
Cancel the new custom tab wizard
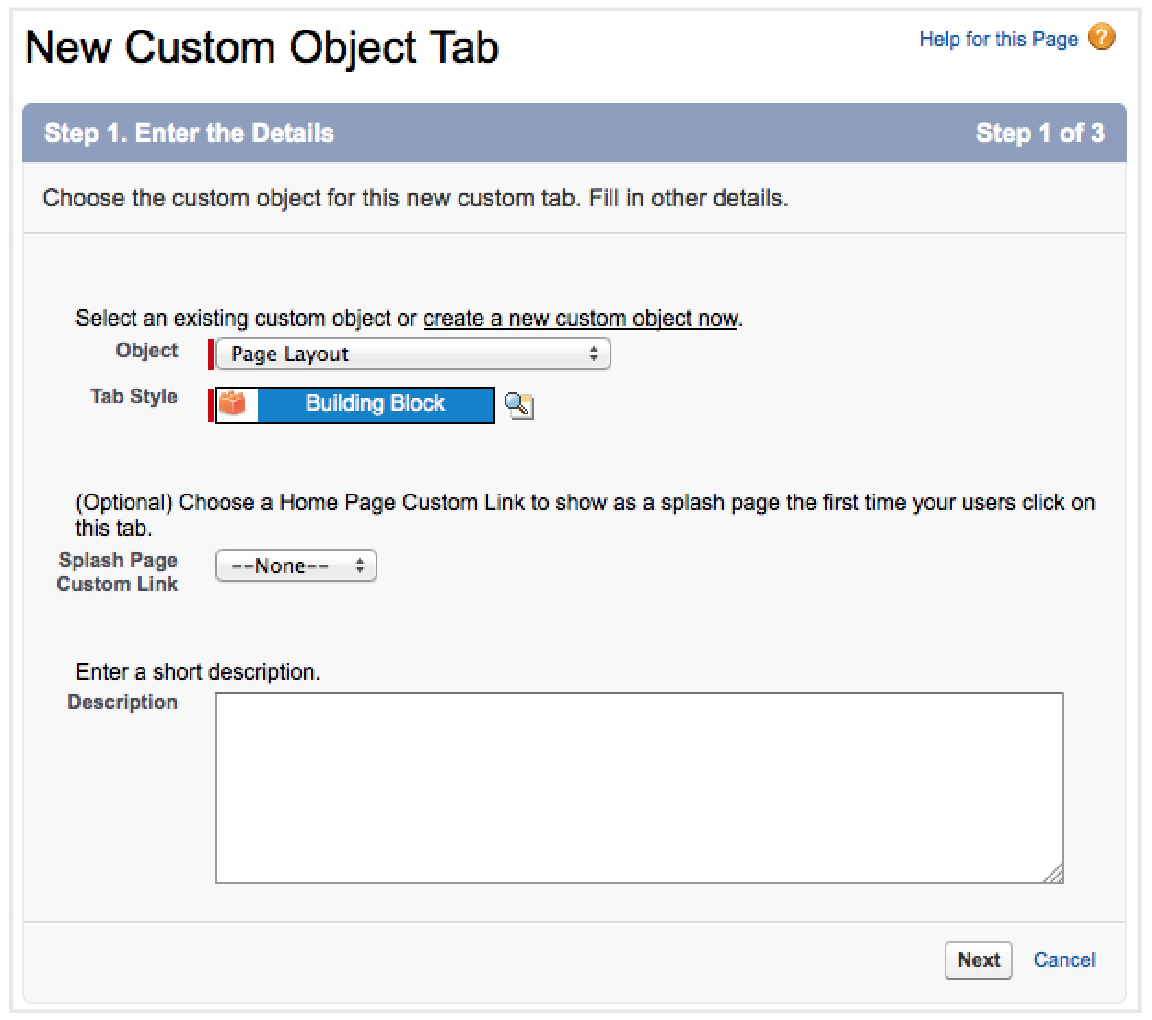[x=1064, y=960]
